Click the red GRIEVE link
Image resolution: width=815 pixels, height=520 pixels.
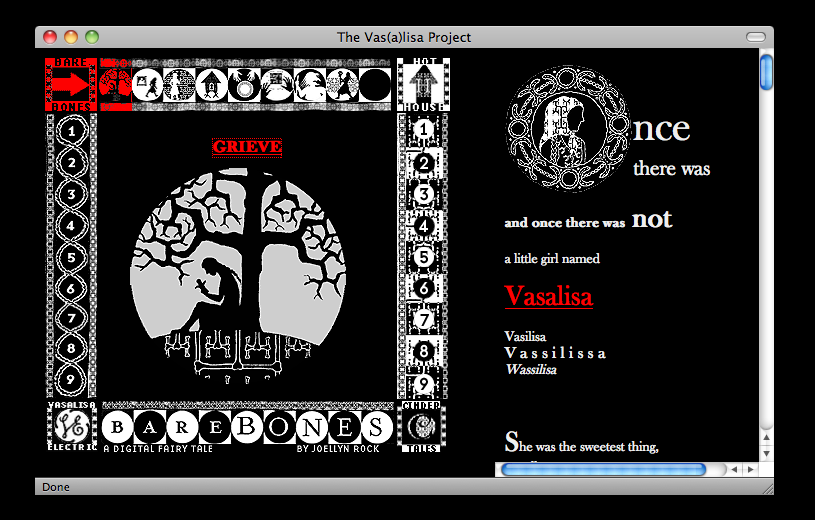[247, 147]
